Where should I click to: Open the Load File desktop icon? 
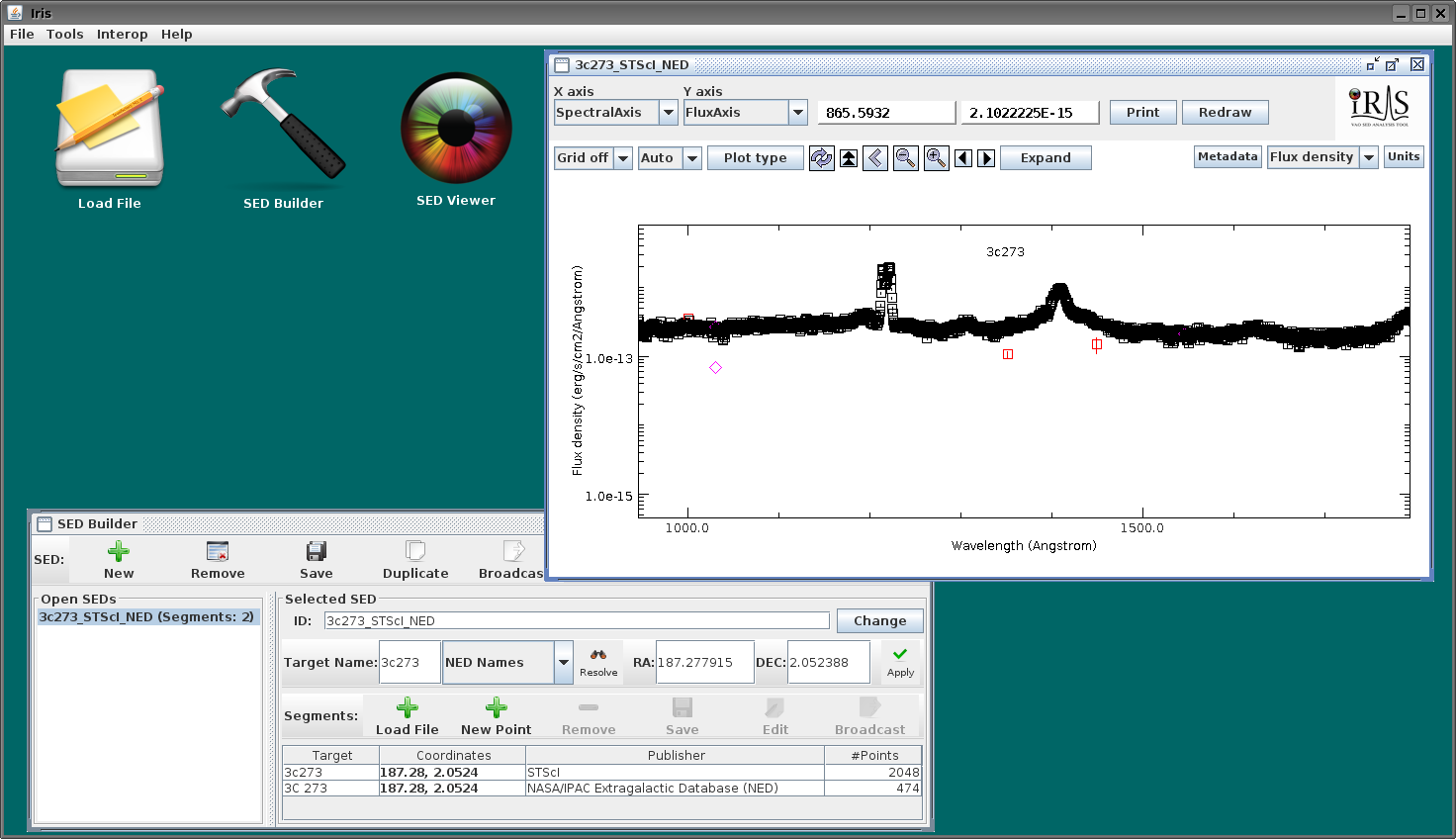click(109, 129)
